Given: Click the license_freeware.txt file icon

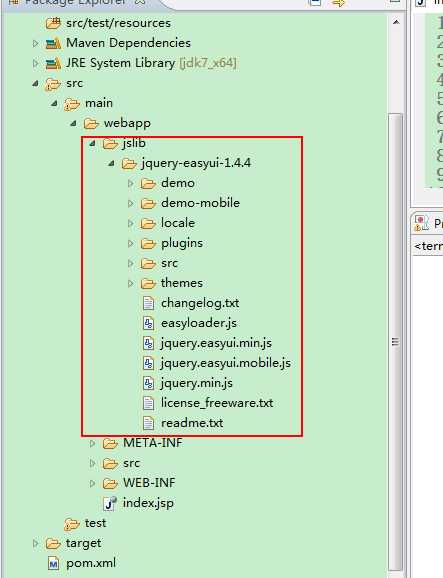Looking at the screenshot, I should (x=148, y=403).
